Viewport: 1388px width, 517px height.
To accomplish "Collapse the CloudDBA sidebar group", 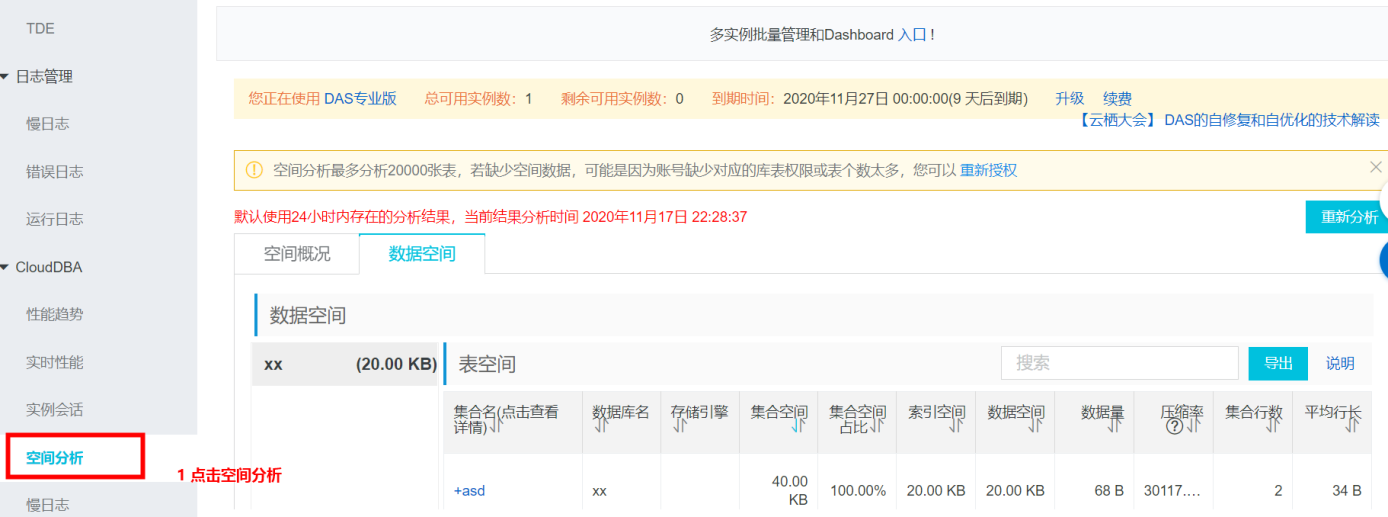I will (x=5, y=267).
